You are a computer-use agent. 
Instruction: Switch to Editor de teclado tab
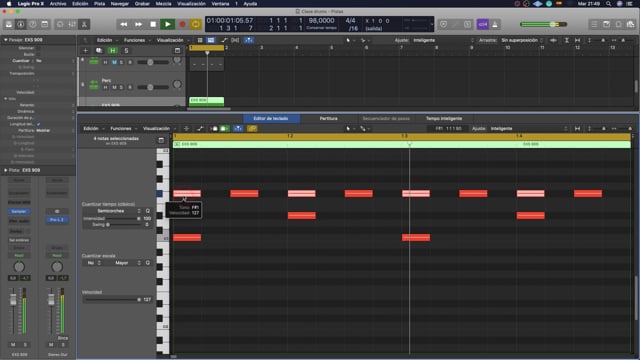coord(271,118)
